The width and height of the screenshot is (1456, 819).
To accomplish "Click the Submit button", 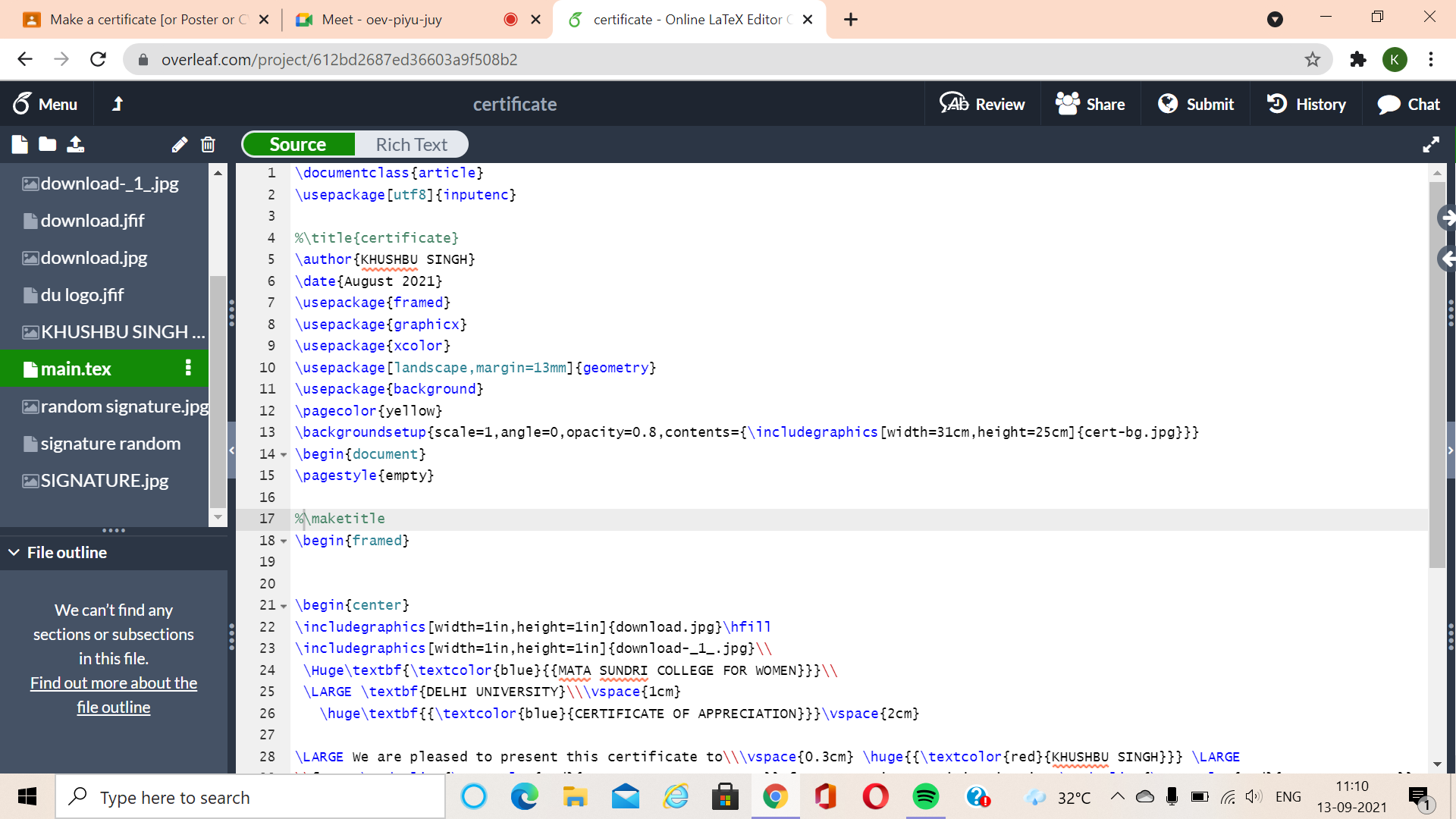I will 1196,104.
